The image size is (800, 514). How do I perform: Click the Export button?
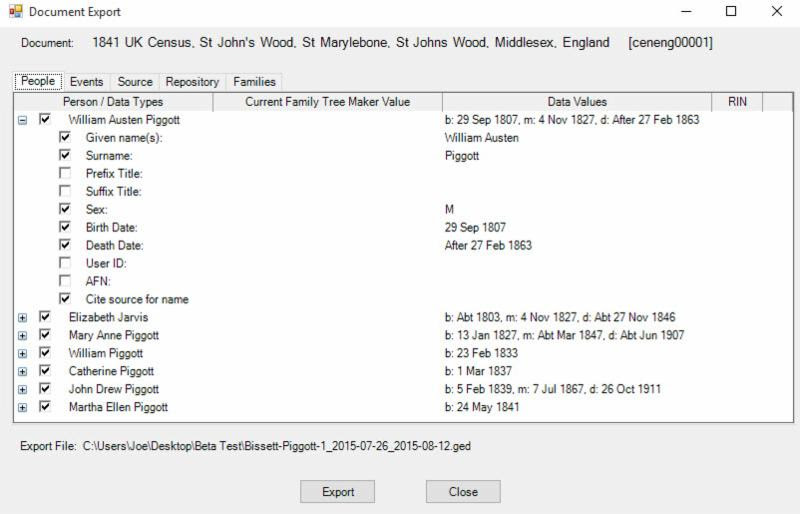[x=337, y=492]
